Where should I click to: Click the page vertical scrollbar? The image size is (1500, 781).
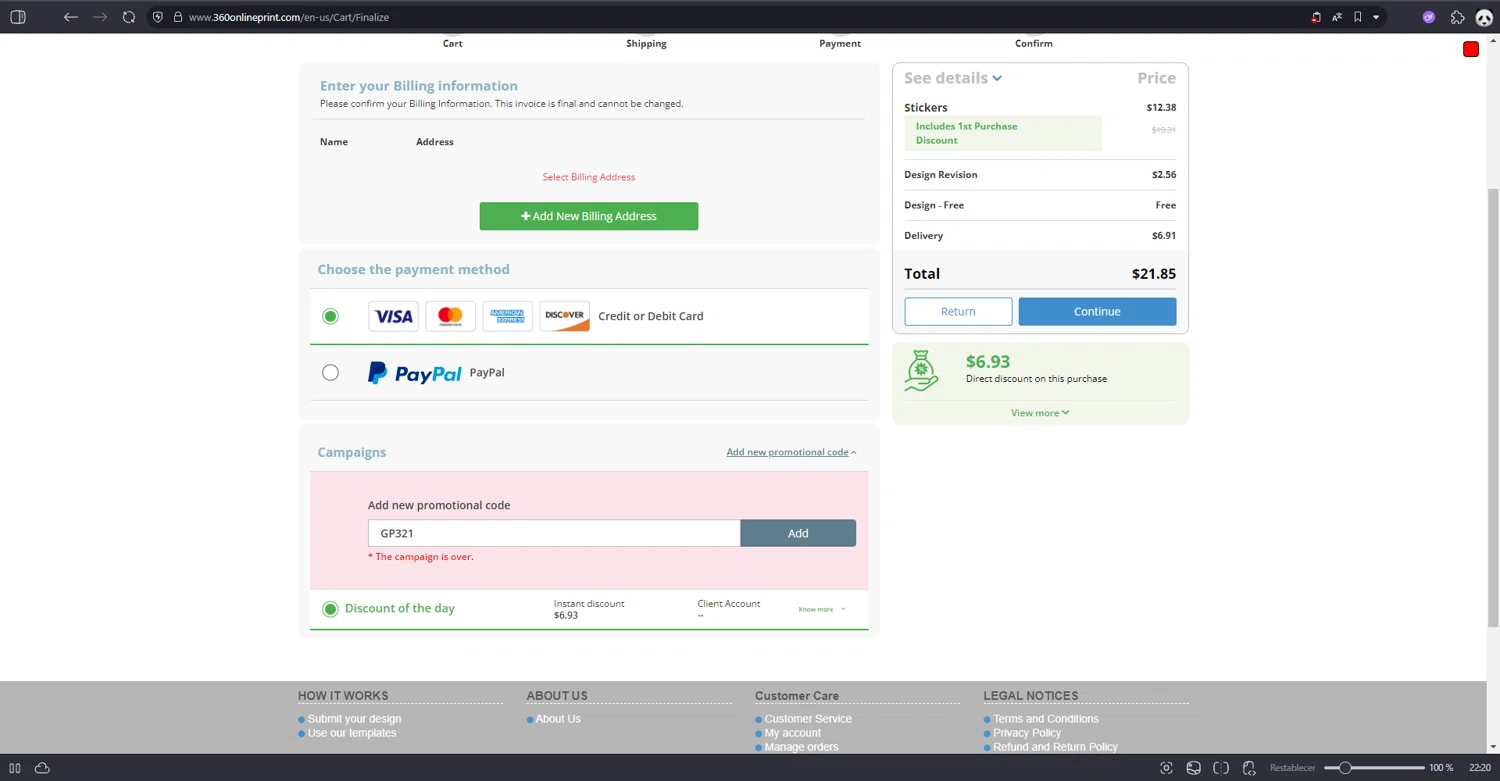point(1494,408)
